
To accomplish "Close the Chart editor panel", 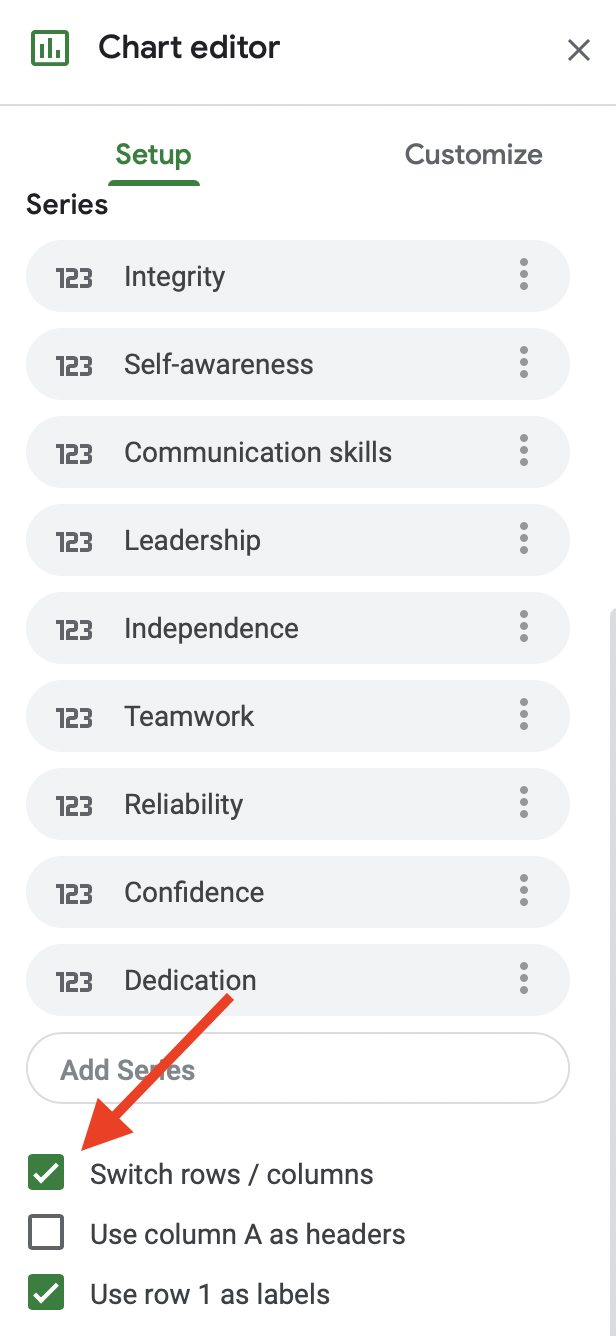I will [x=579, y=50].
